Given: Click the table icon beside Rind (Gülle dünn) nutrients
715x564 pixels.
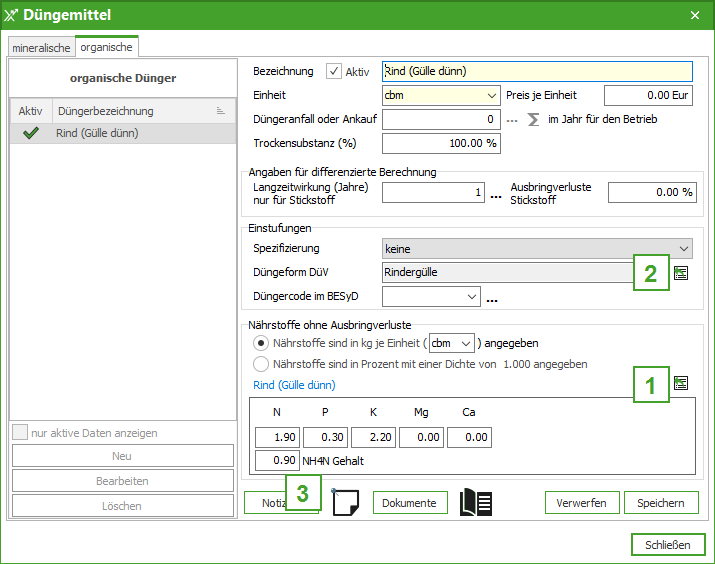Looking at the screenshot, I should click(x=681, y=383).
